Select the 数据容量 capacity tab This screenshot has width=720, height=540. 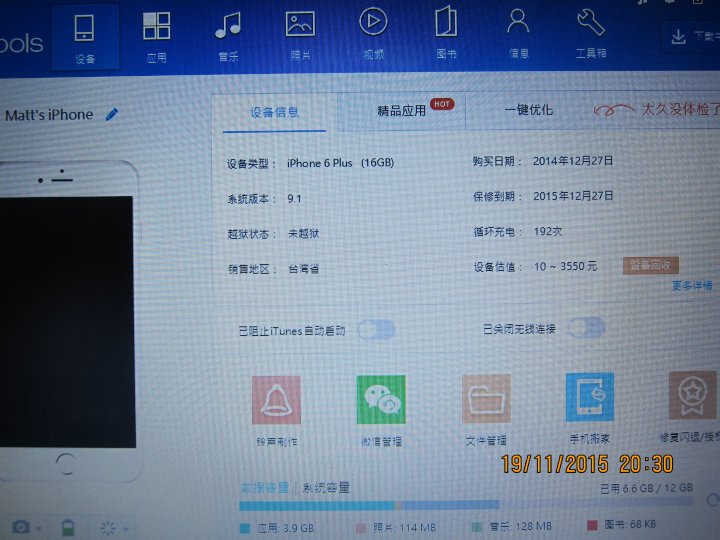[264, 488]
